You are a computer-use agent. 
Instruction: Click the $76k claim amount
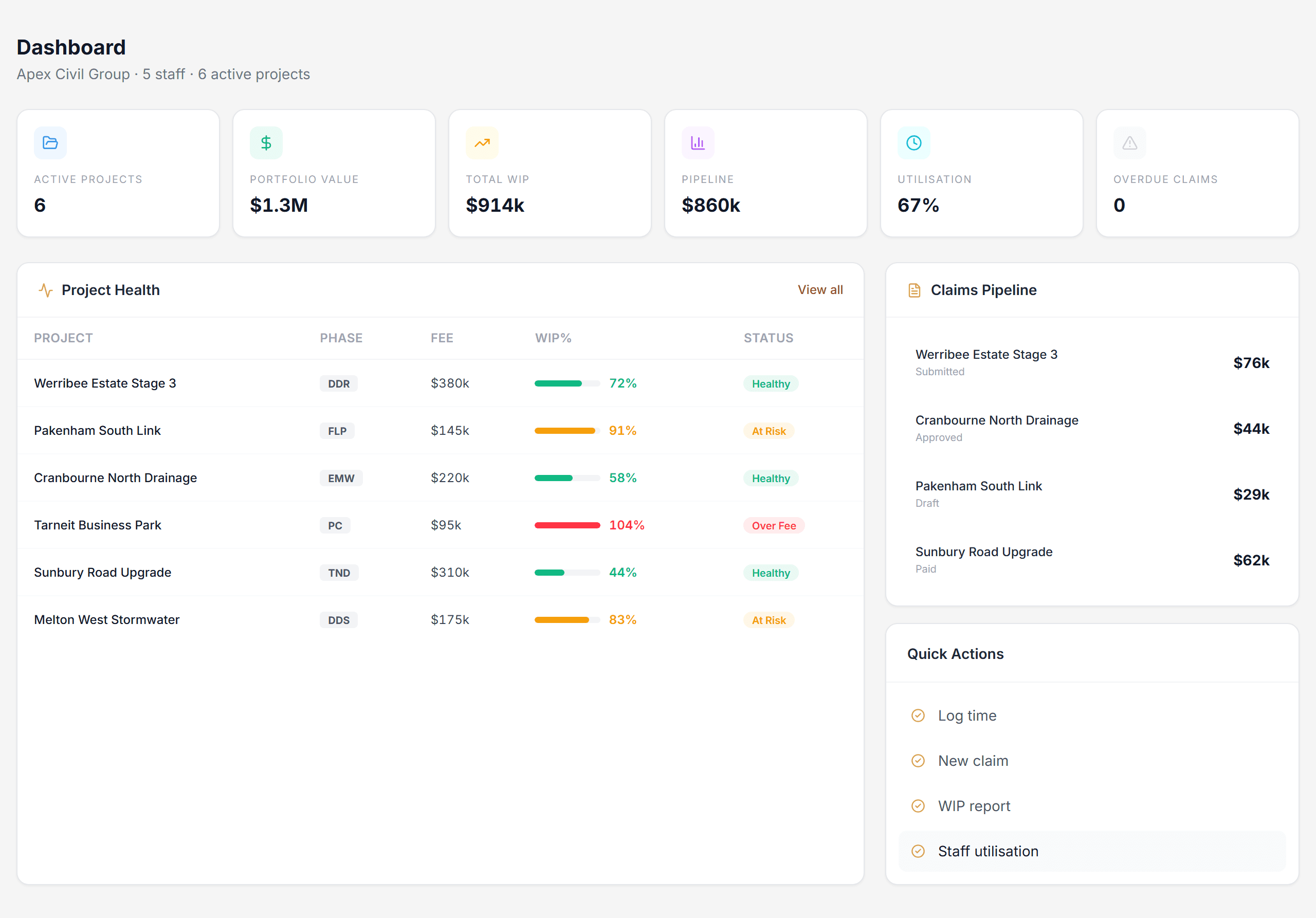coord(1251,363)
